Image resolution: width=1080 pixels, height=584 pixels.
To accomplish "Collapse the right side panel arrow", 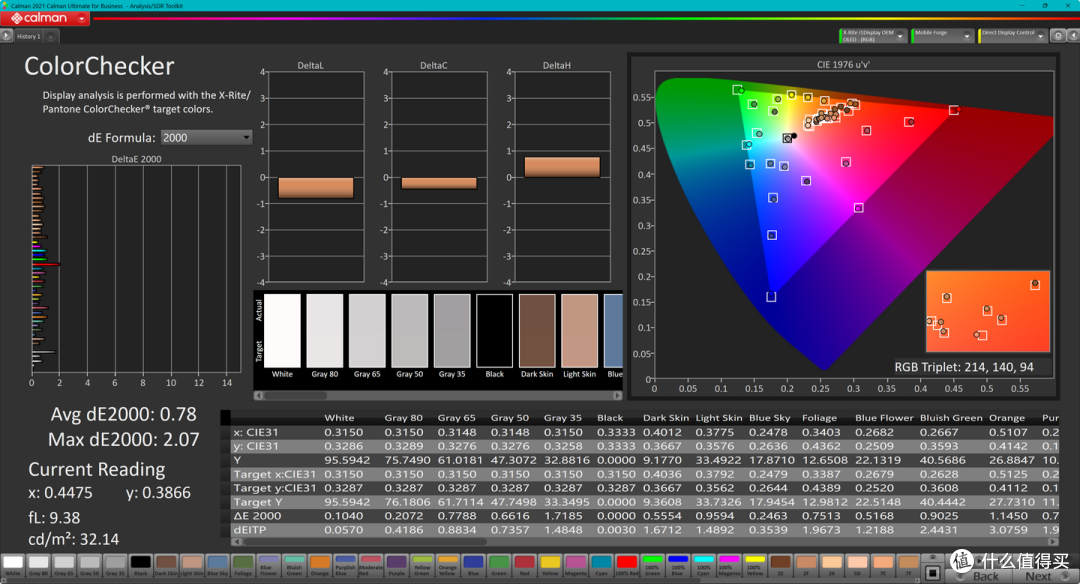I will click(x=1073, y=36).
